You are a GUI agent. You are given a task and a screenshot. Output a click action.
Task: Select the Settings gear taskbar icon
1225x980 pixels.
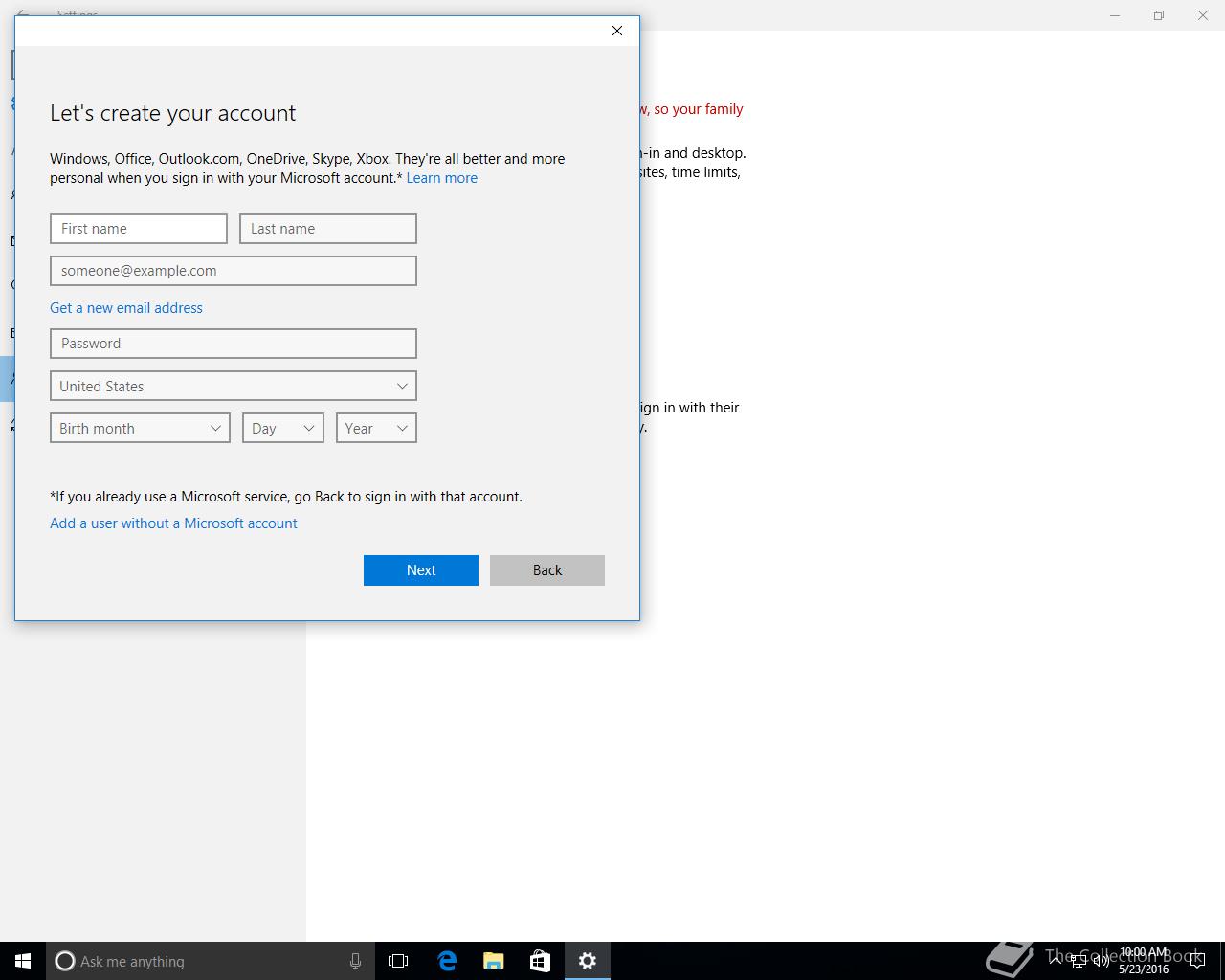click(x=588, y=961)
